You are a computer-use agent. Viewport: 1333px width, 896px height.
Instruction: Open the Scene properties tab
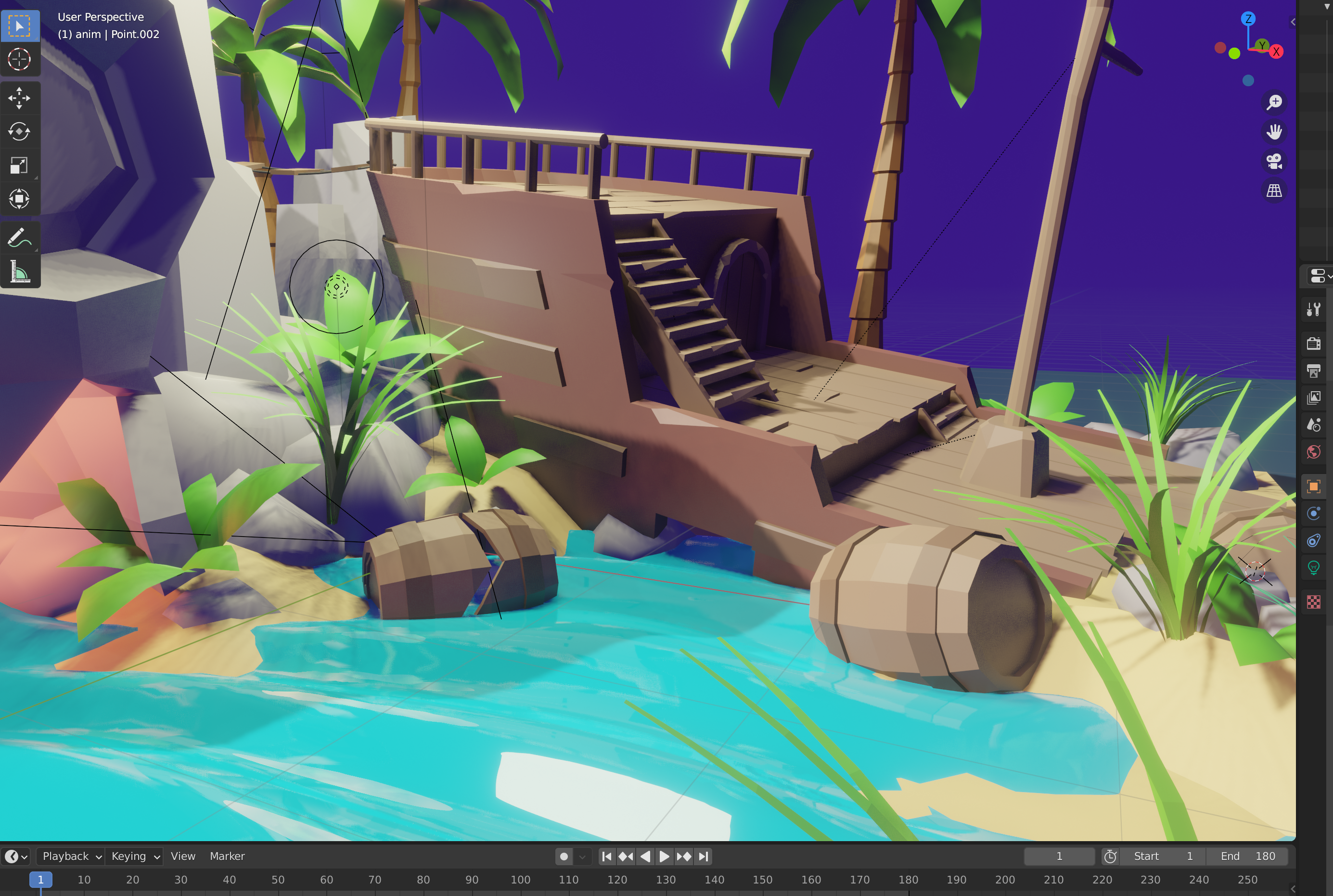pos(1314,424)
